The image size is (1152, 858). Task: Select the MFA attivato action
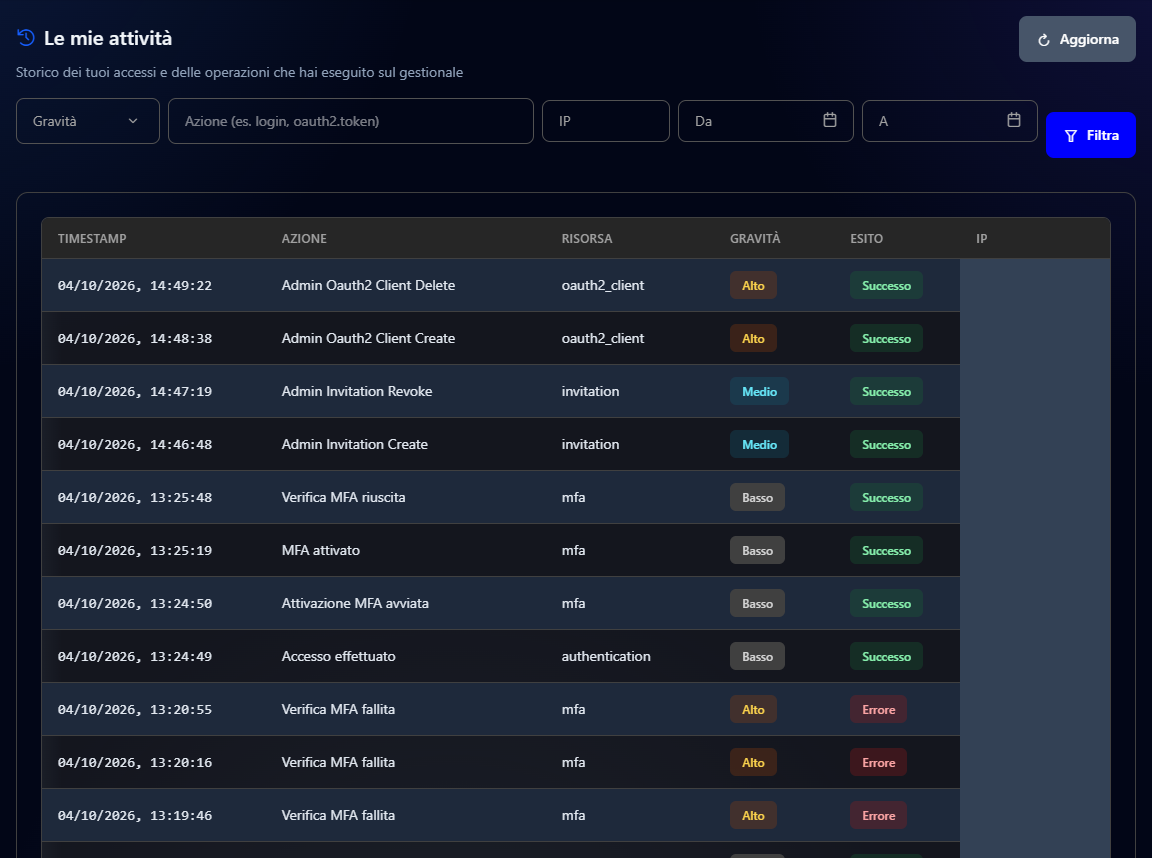click(x=321, y=550)
